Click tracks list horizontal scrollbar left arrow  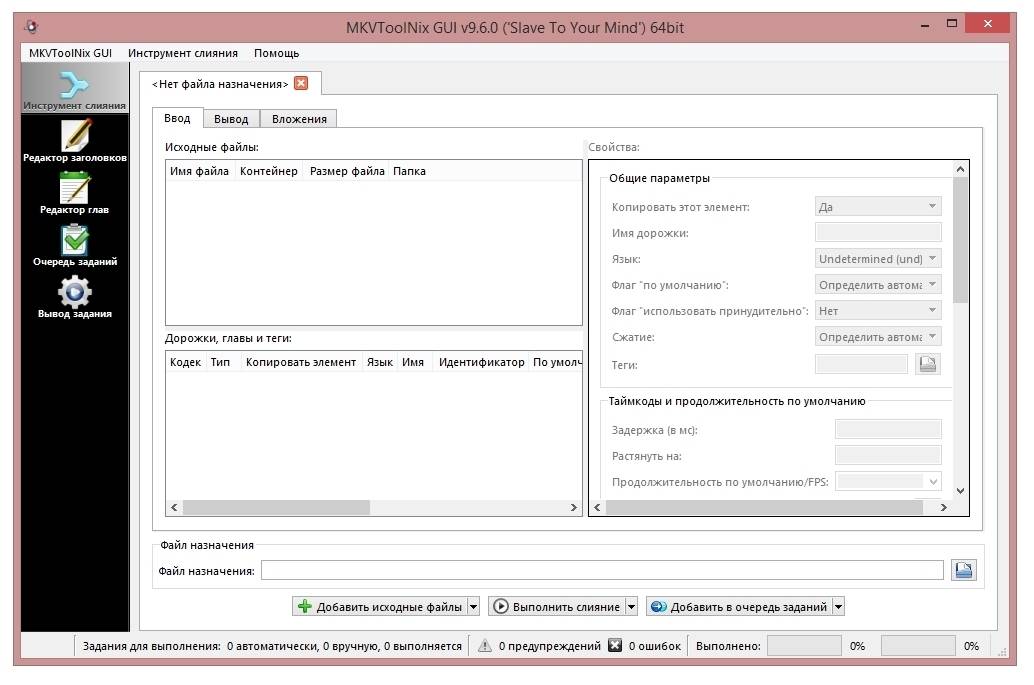pyautogui.click(x=174, y=507)
